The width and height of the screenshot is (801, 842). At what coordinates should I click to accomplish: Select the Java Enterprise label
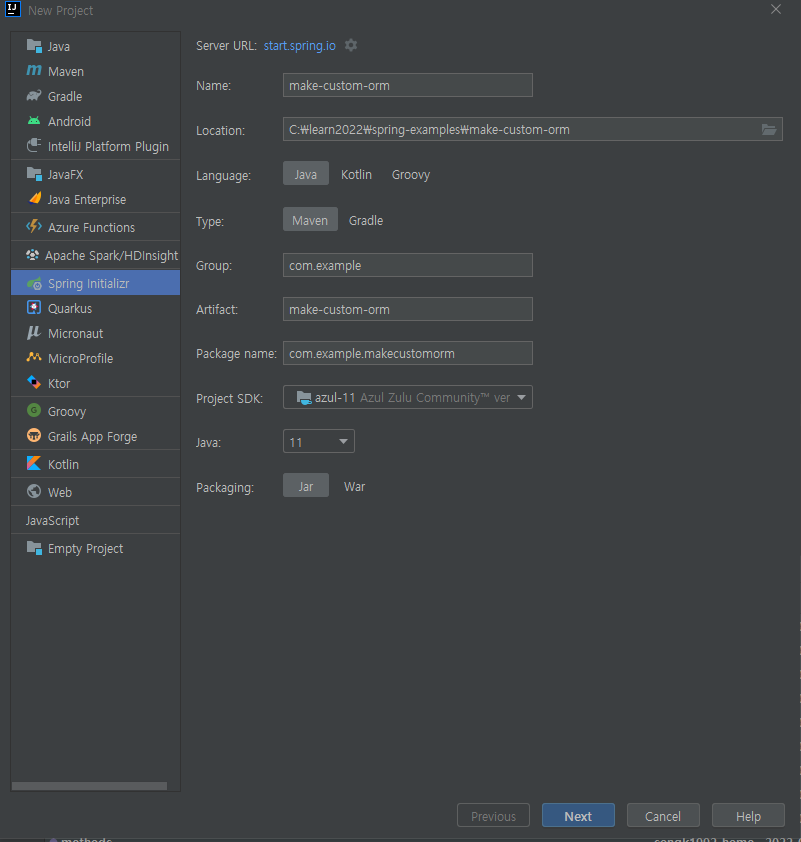click(x=87, y=200)
